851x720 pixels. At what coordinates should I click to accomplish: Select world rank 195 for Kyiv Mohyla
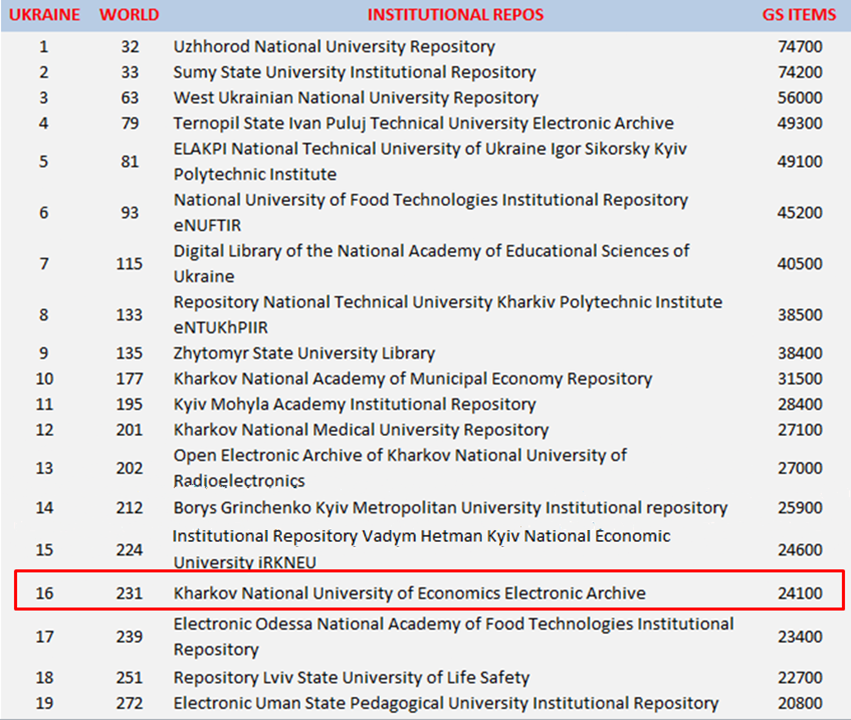(129, 404)
